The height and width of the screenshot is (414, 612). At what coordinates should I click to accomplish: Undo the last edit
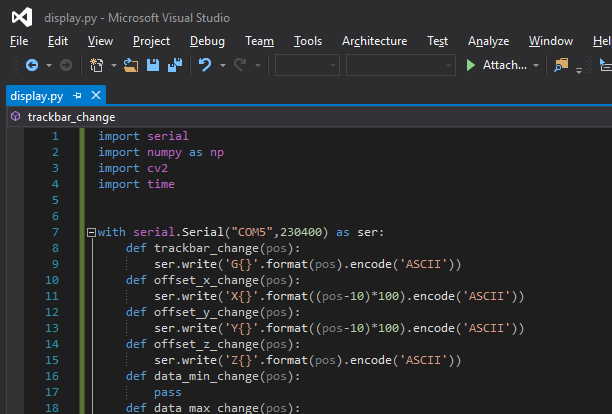point(205,65)
